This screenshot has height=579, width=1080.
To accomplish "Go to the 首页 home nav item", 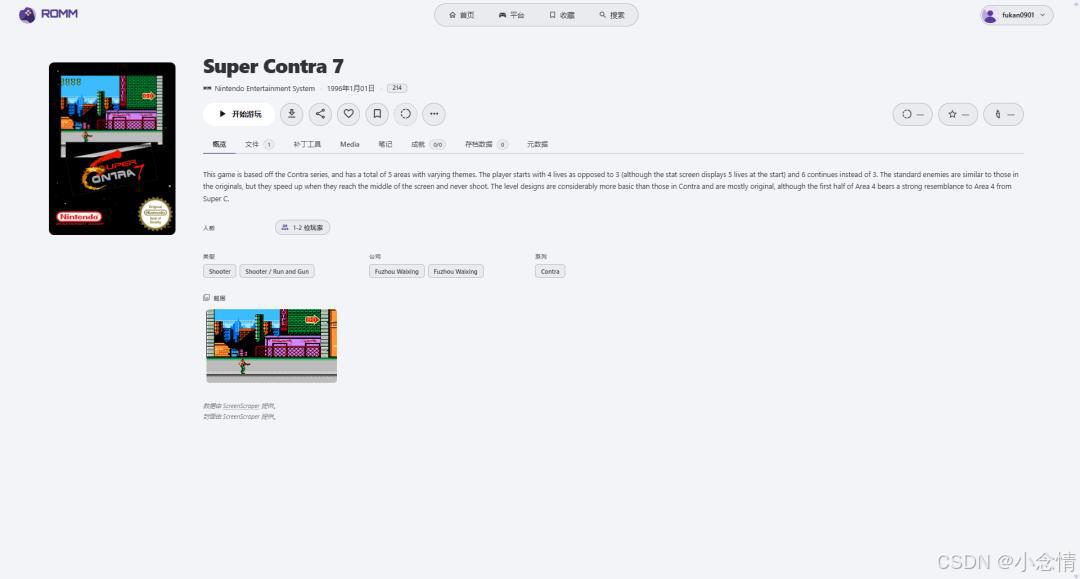I will (x=461, y=15).
